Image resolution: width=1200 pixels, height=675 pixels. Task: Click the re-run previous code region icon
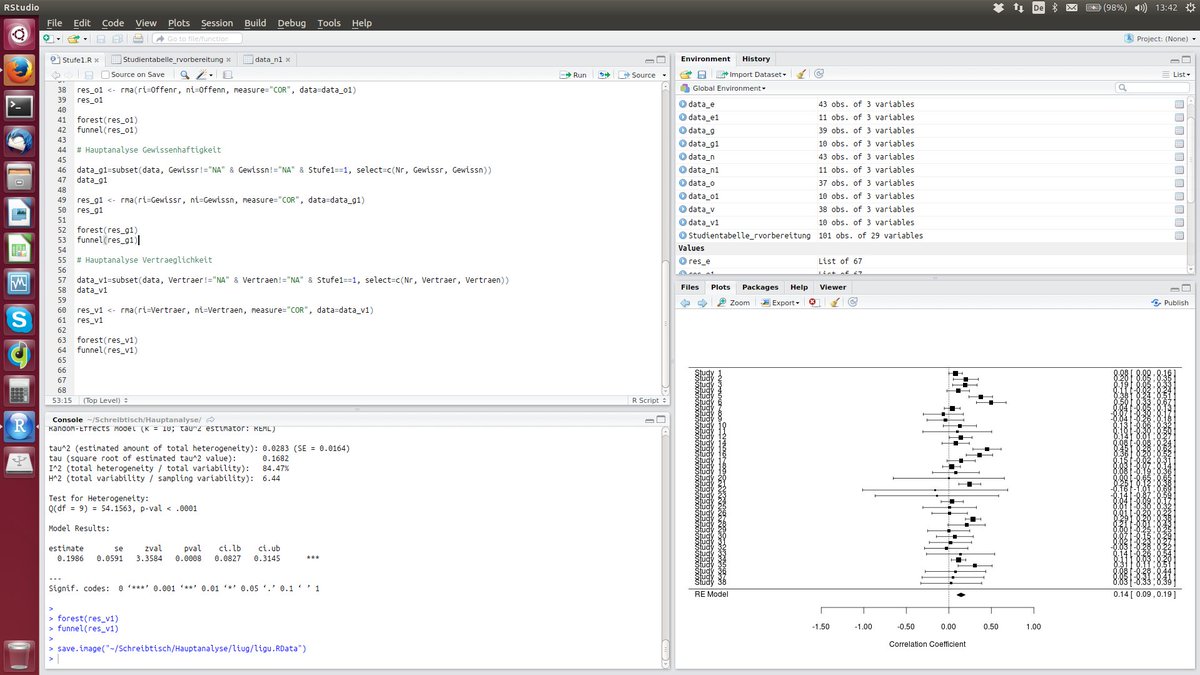click(603, 75)
